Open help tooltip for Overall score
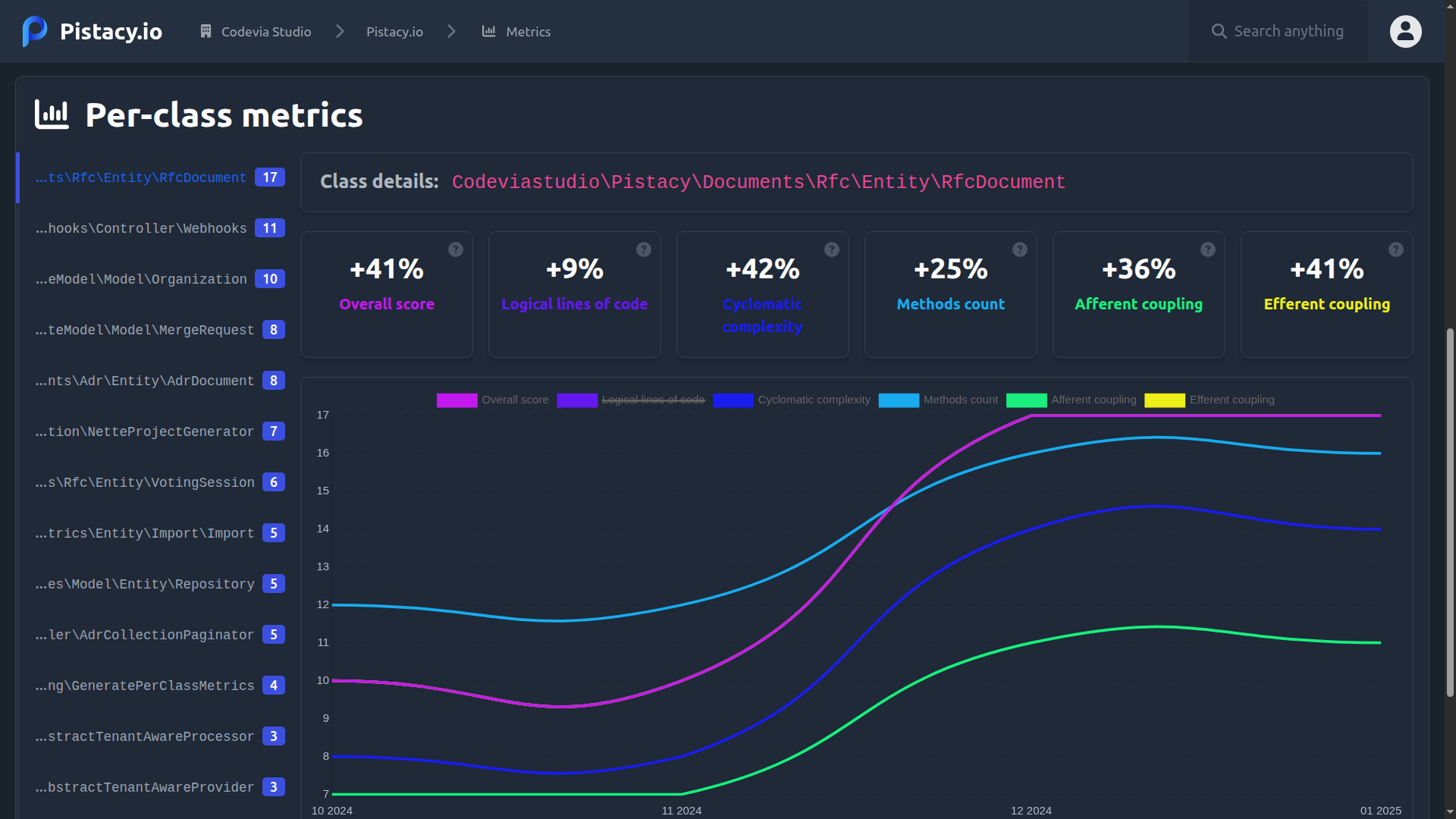1456x819 pixels. click(x=456, y=249)
